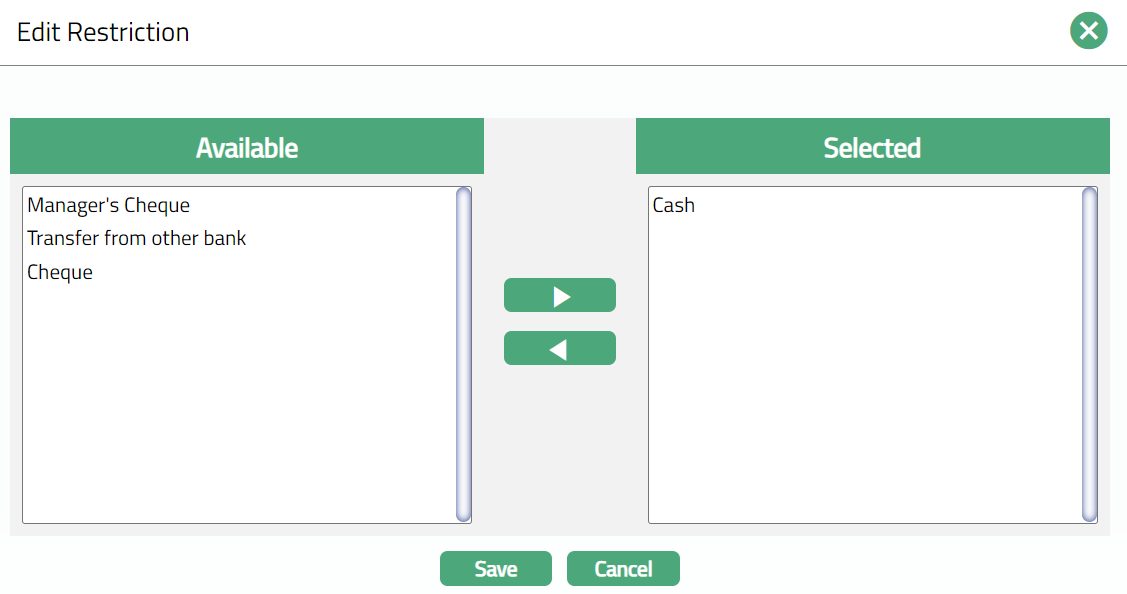
Task: Select Cash in the Selected list
Action: coord(674,206)
